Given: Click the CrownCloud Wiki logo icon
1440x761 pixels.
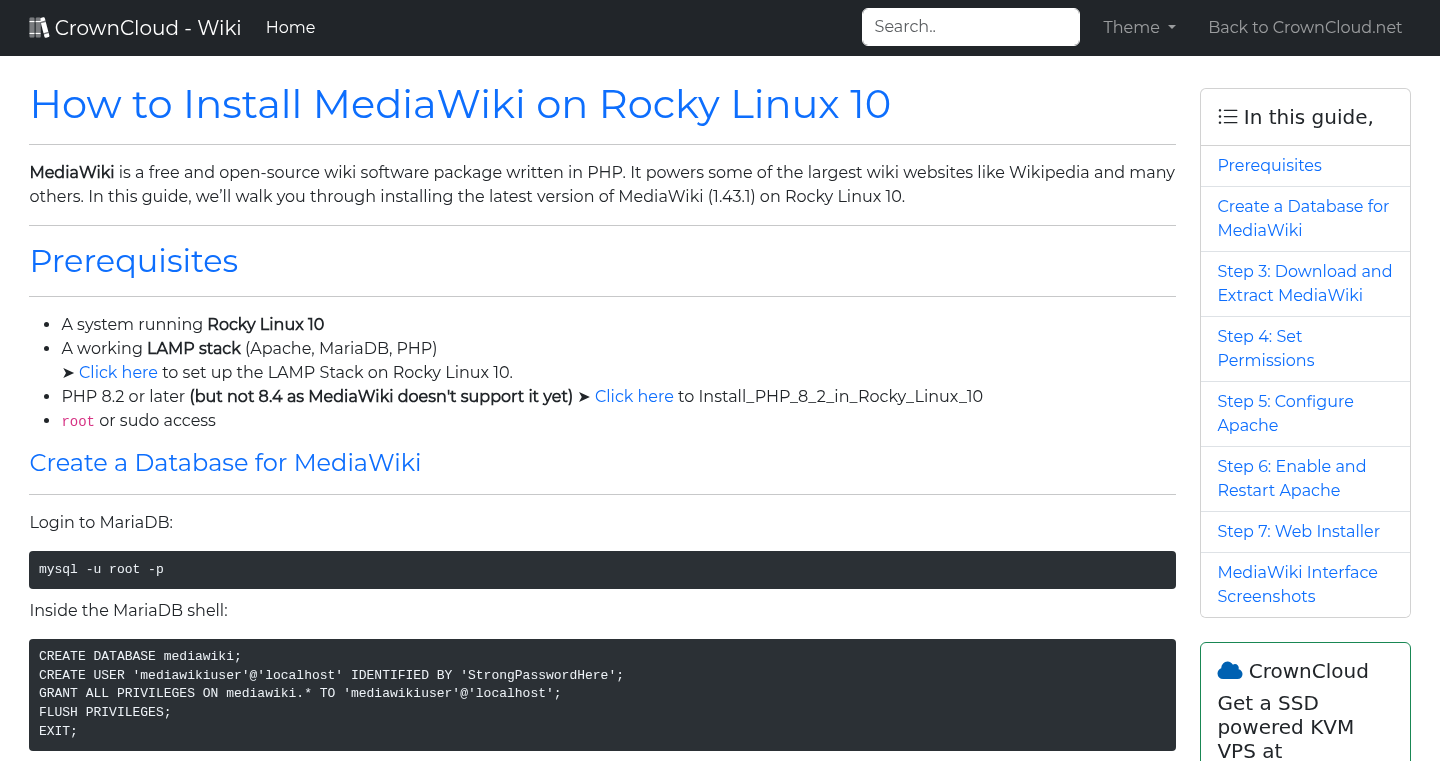Looking at the screenshot, I should point(39,26).
